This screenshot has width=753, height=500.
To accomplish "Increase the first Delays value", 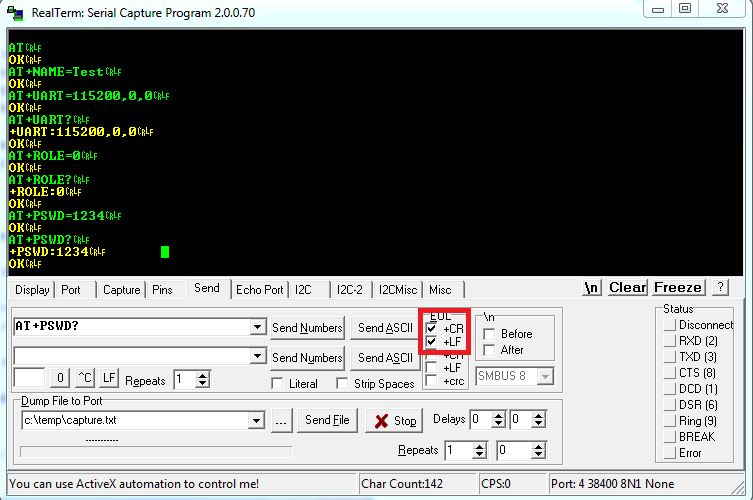I will coord(498,415).
